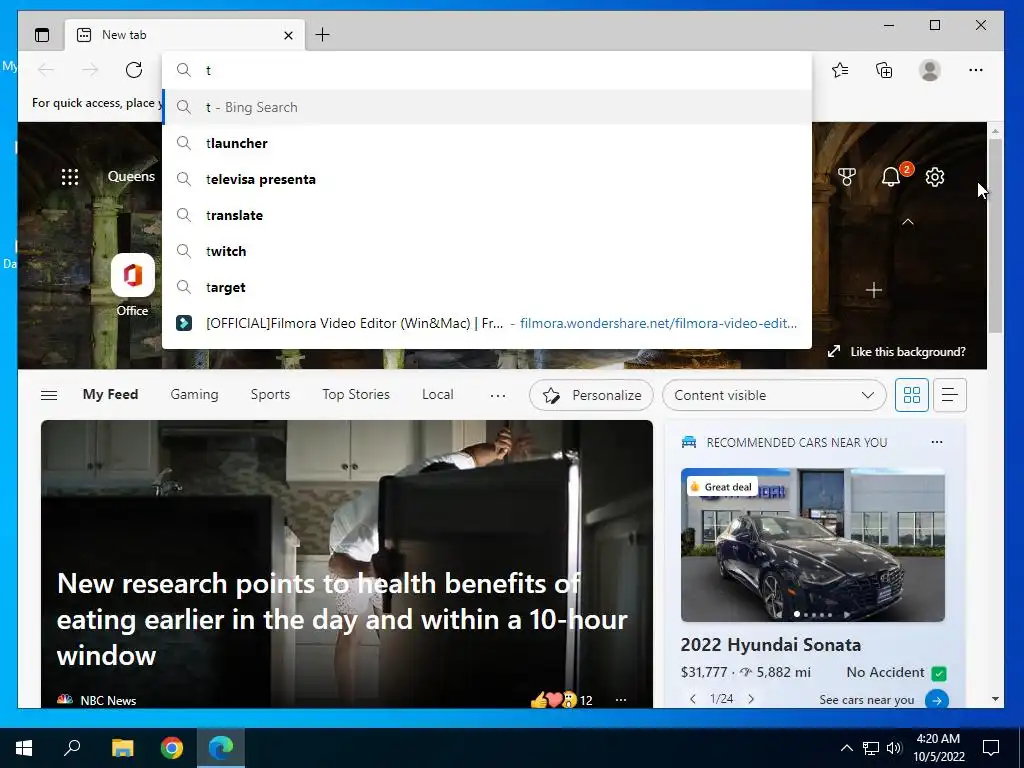Open the Windows Start menu
This screenshot has height=768, width=1024.
[x=24, y=748]
